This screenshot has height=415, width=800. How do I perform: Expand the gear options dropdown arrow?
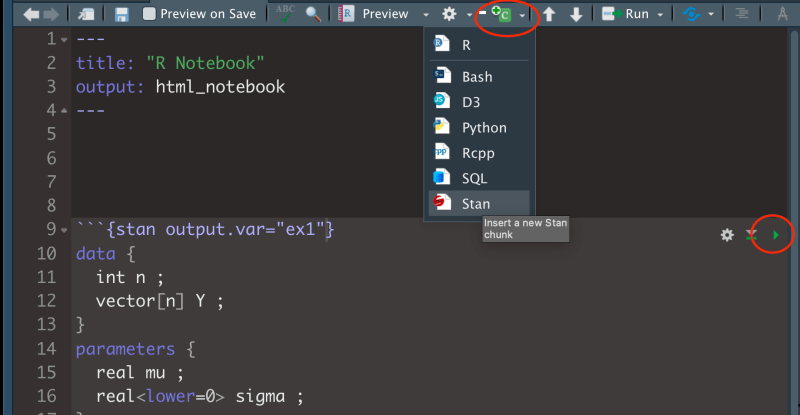pos(469,15)
